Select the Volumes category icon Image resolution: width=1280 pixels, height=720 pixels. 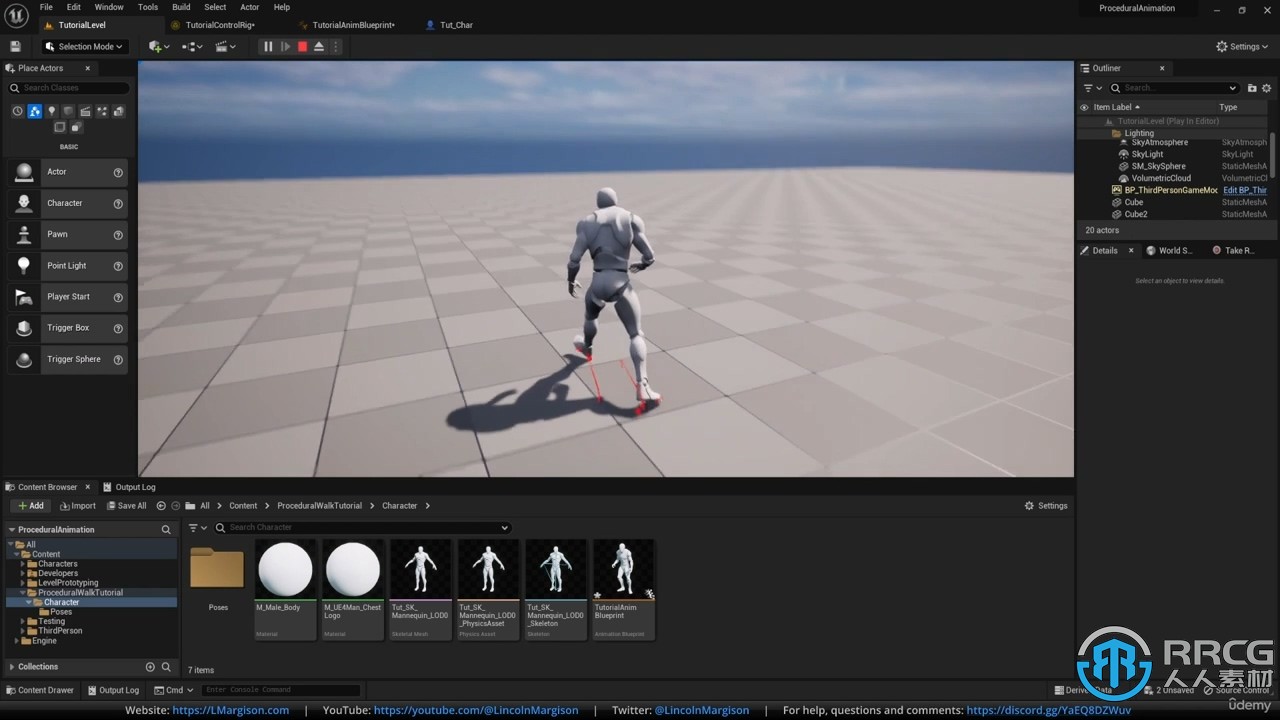(x=119, y=111)
